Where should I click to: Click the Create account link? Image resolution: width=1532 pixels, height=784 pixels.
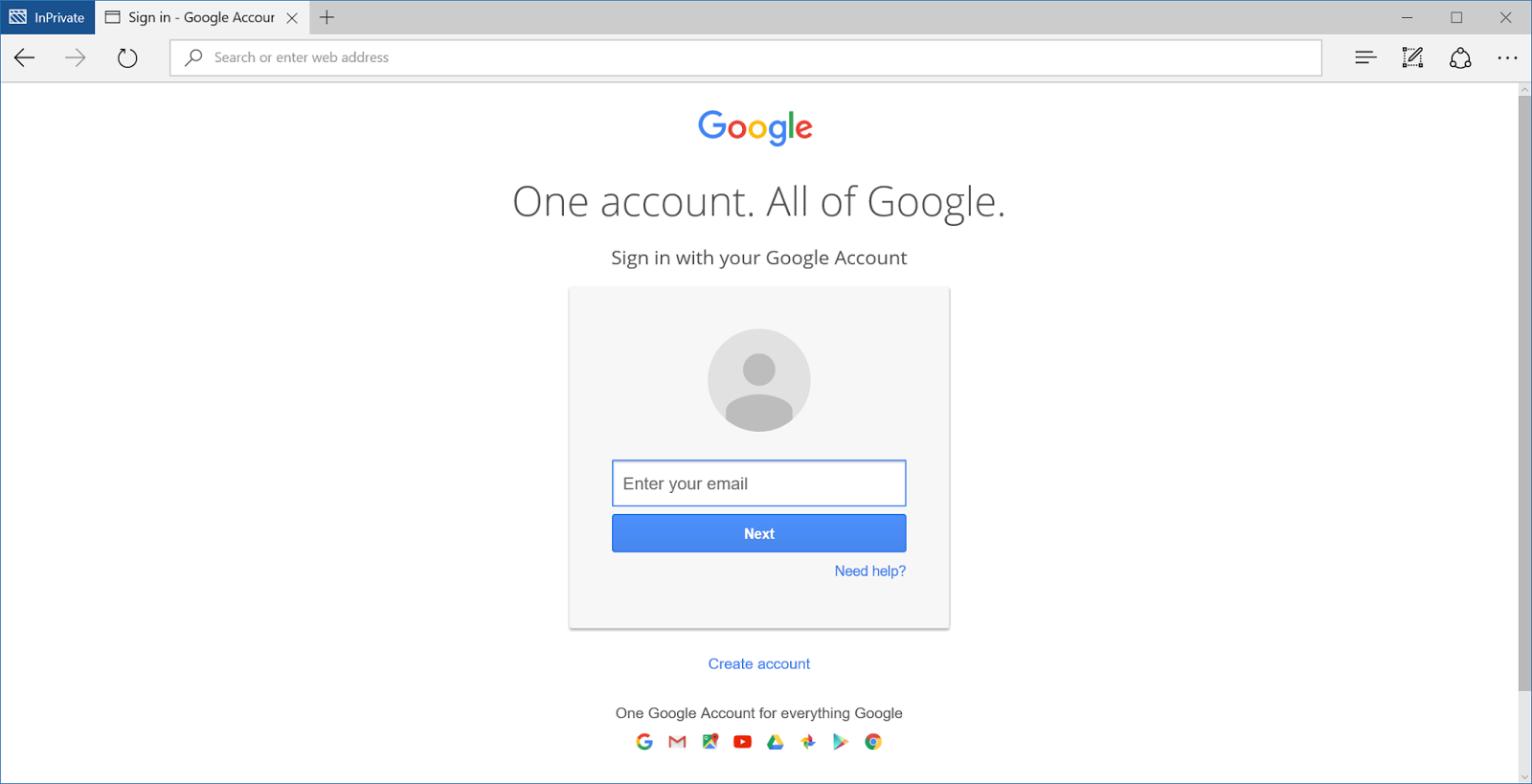pyautogui.click(x=759, y=663)
